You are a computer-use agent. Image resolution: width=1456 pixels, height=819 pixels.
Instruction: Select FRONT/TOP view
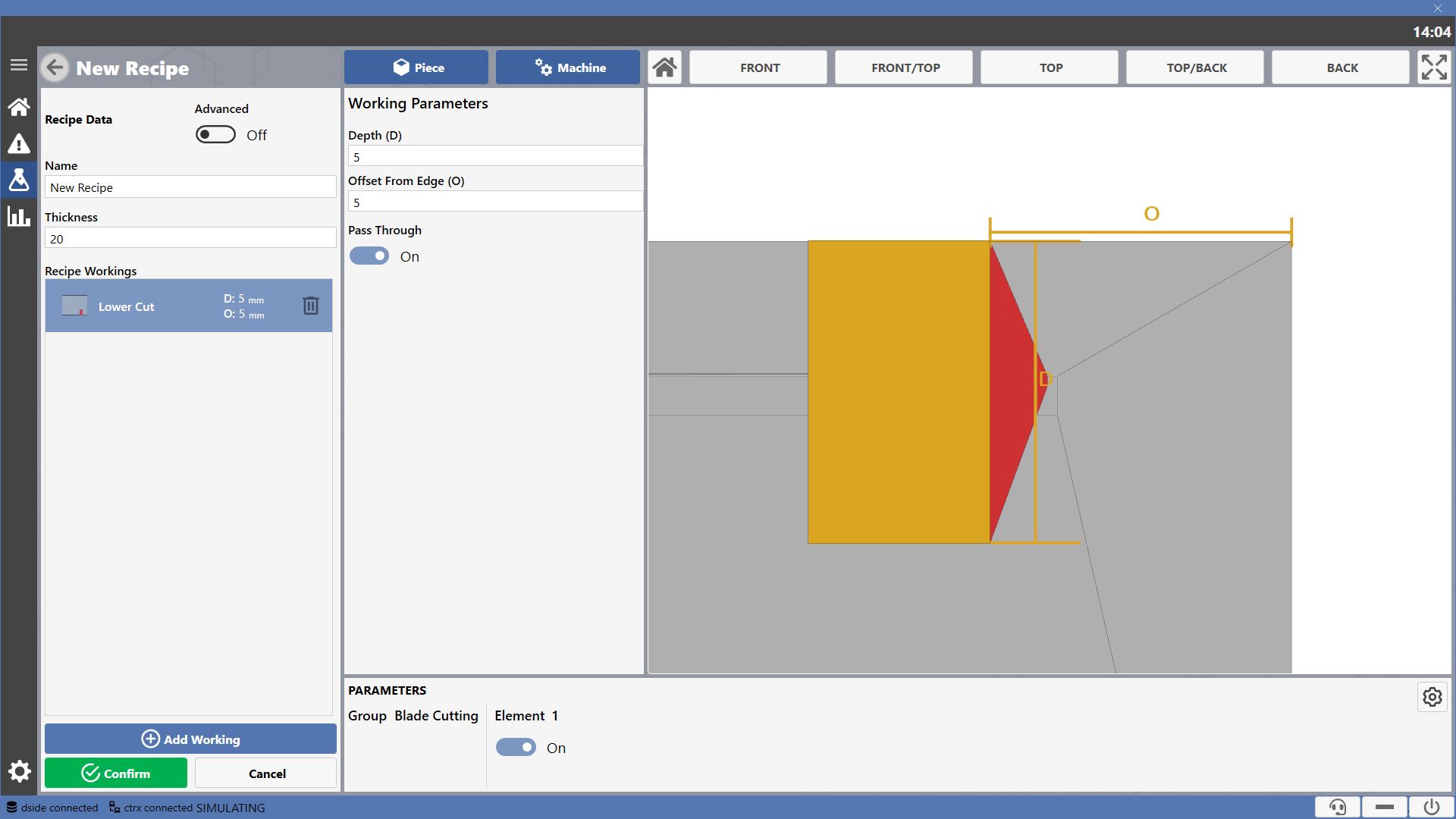904,67
